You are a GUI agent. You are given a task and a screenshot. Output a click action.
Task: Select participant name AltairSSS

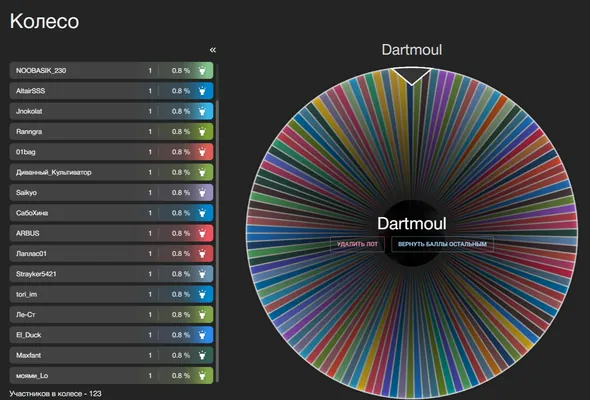coord(30,91)
